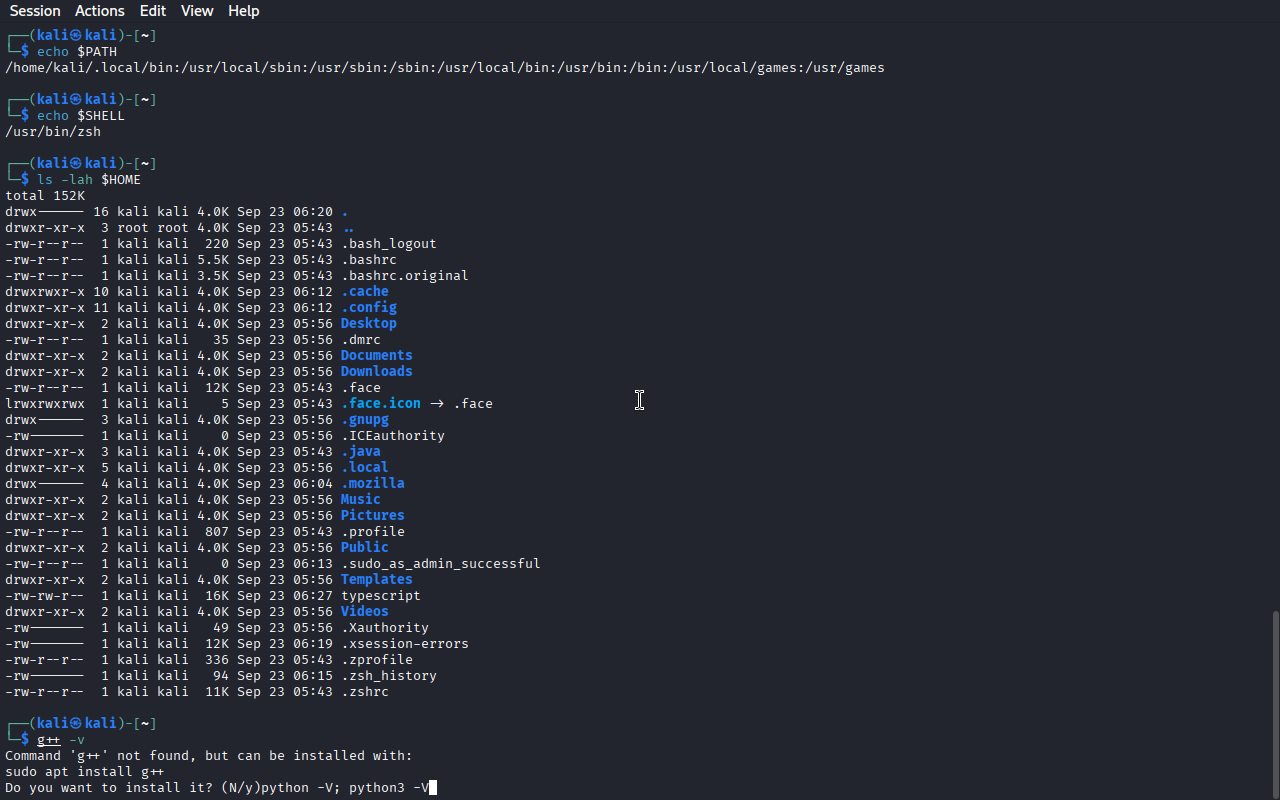Open the Help menu
1280x800 pixels.
point(243,11)
